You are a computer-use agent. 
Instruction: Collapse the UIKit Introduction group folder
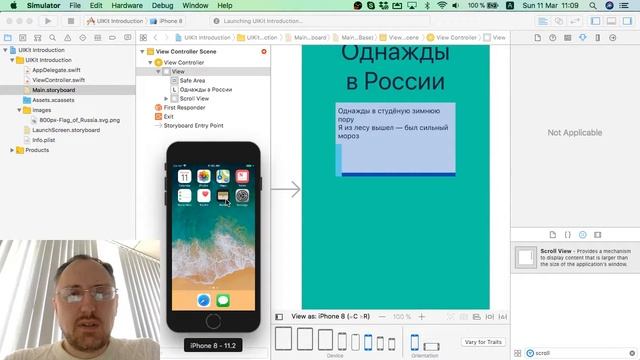tap(12, 60)
